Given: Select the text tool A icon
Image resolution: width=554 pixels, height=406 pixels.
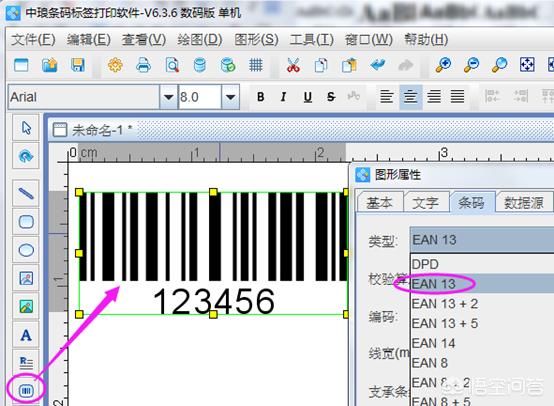Looking at the screenshot, I should click(26, 335).
